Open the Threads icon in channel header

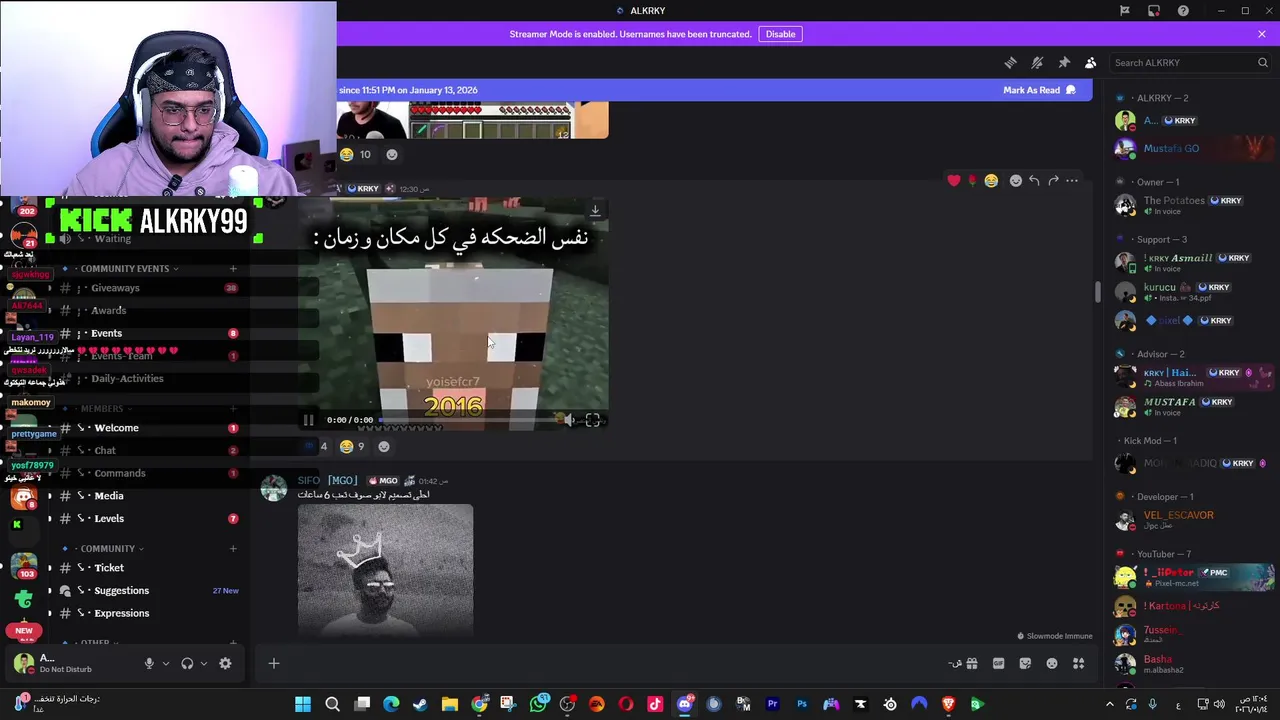pyautogui.click(x=1010, y=62)
